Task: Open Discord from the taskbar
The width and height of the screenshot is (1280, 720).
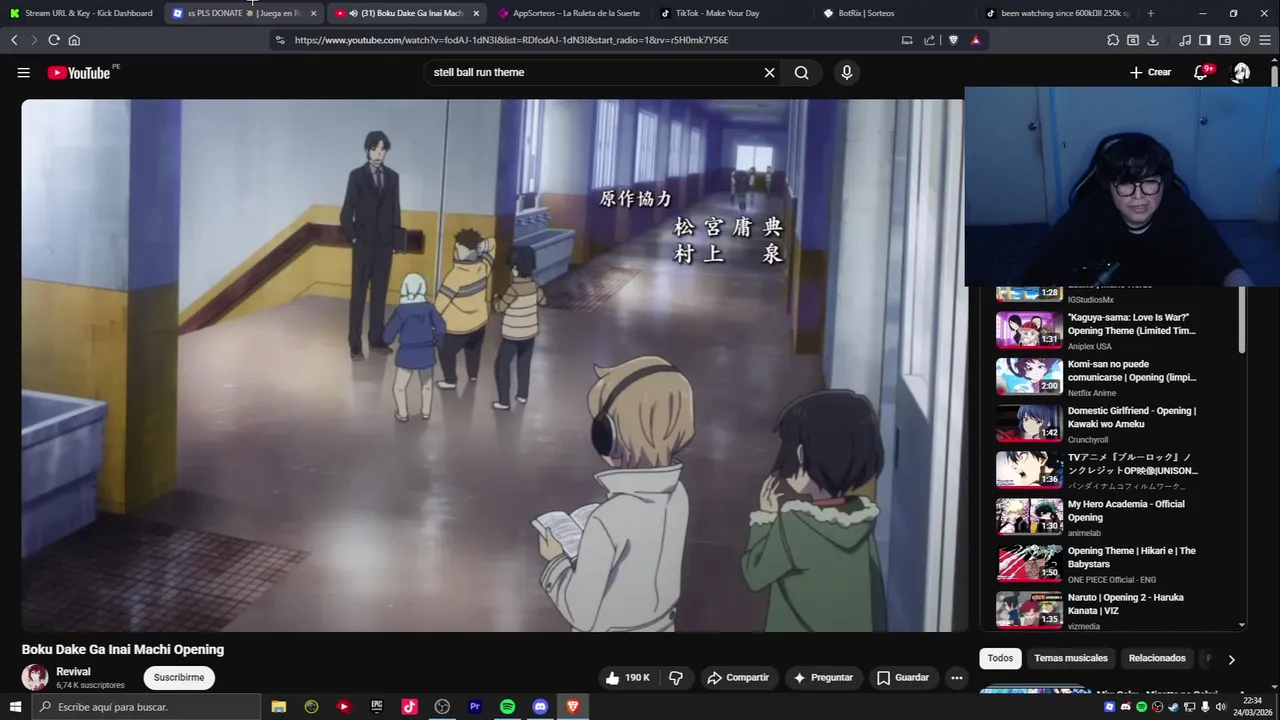Action: pos(540,707)
